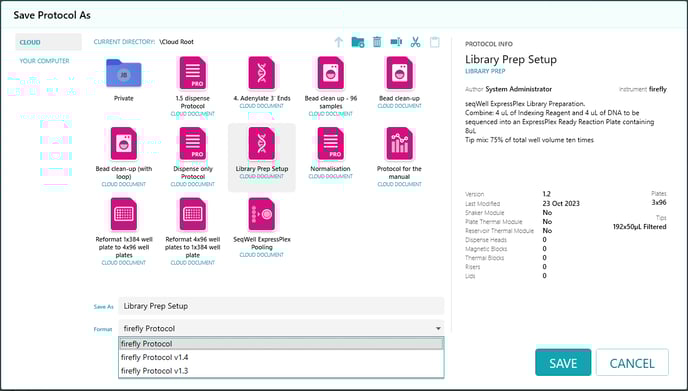Click the 192x50µL Filtered tips value
Image resolution: width=688 pixels, height=391 pixels.
tap(639, 227)
